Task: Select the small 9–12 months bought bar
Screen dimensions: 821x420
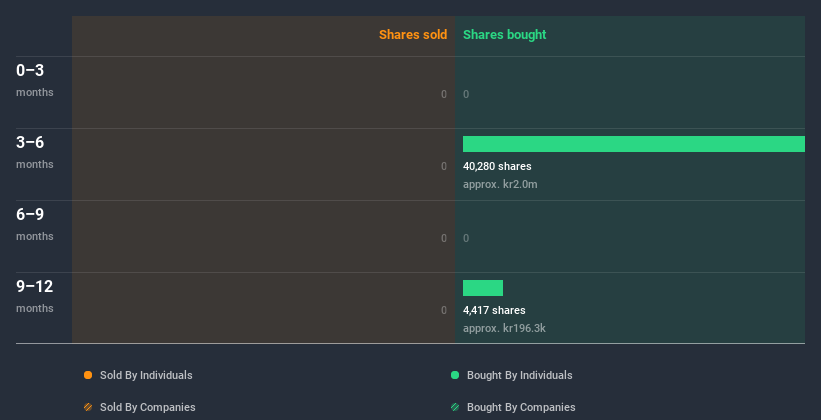Action: coord(483,288)
